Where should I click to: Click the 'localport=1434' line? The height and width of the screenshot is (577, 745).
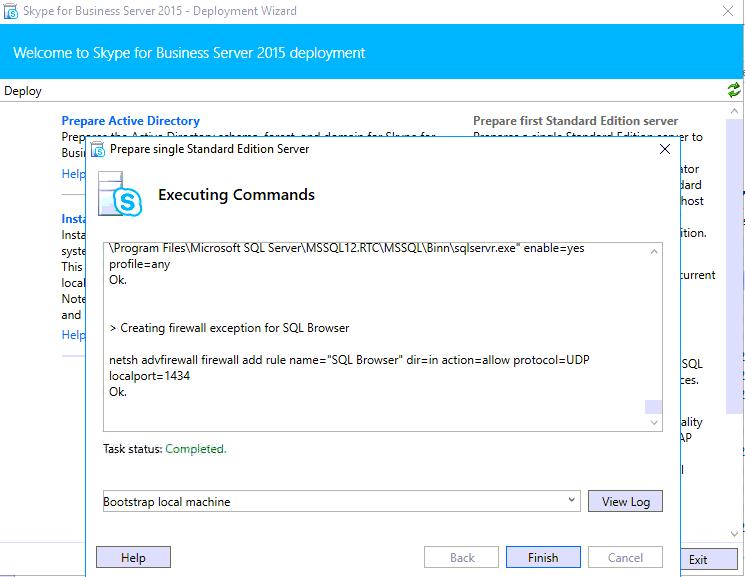click(x=150, y=376)
